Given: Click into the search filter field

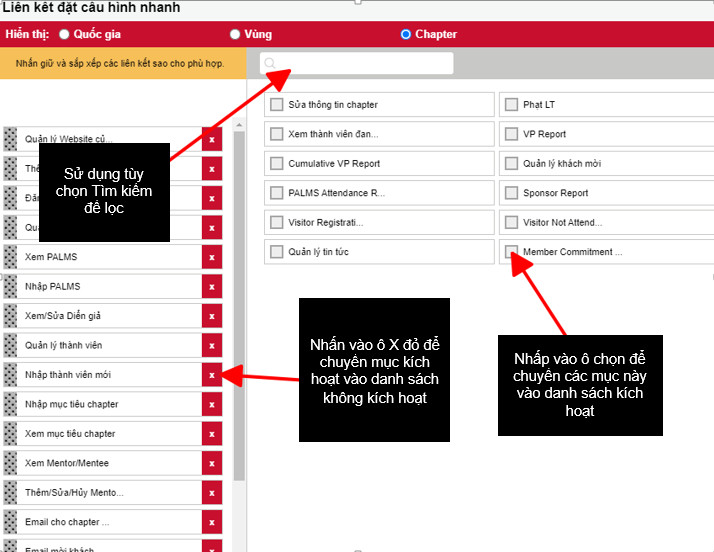Looking at the screenshot, I should 360,63.
